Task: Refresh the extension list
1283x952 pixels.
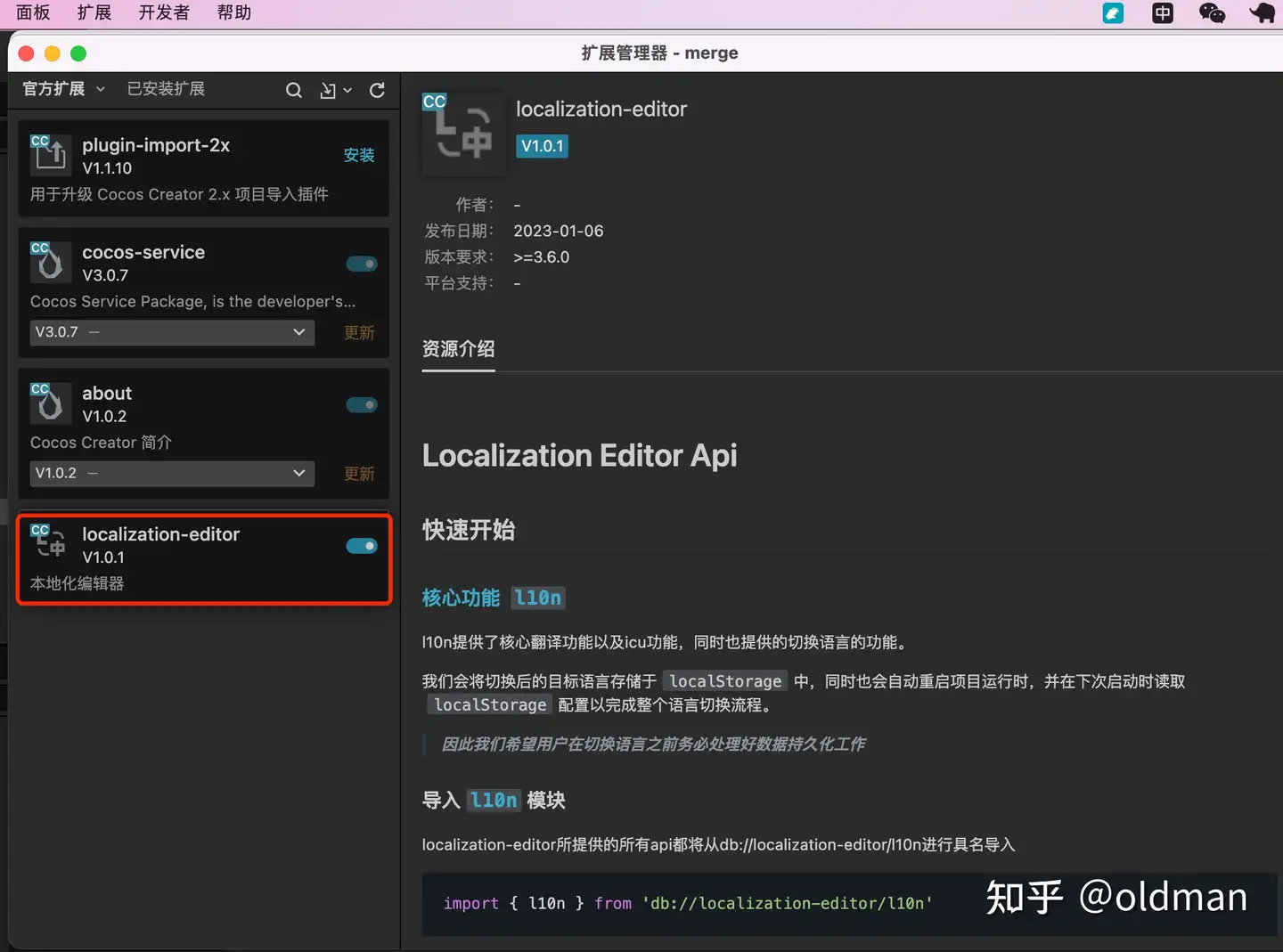Action: [x=377, y=90]
